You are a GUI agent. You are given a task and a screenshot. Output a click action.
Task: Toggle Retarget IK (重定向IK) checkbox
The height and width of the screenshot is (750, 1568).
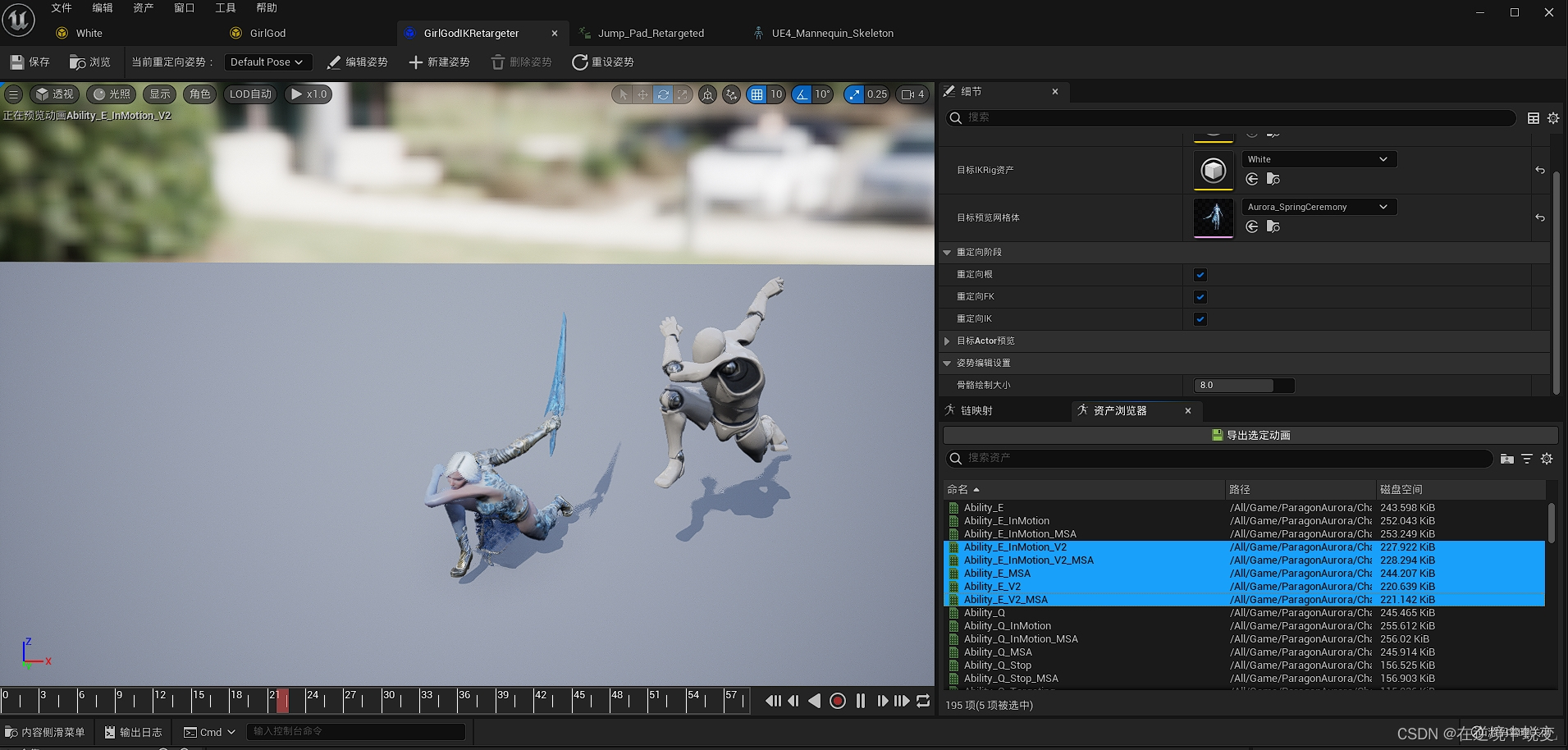click(1200, 319)
